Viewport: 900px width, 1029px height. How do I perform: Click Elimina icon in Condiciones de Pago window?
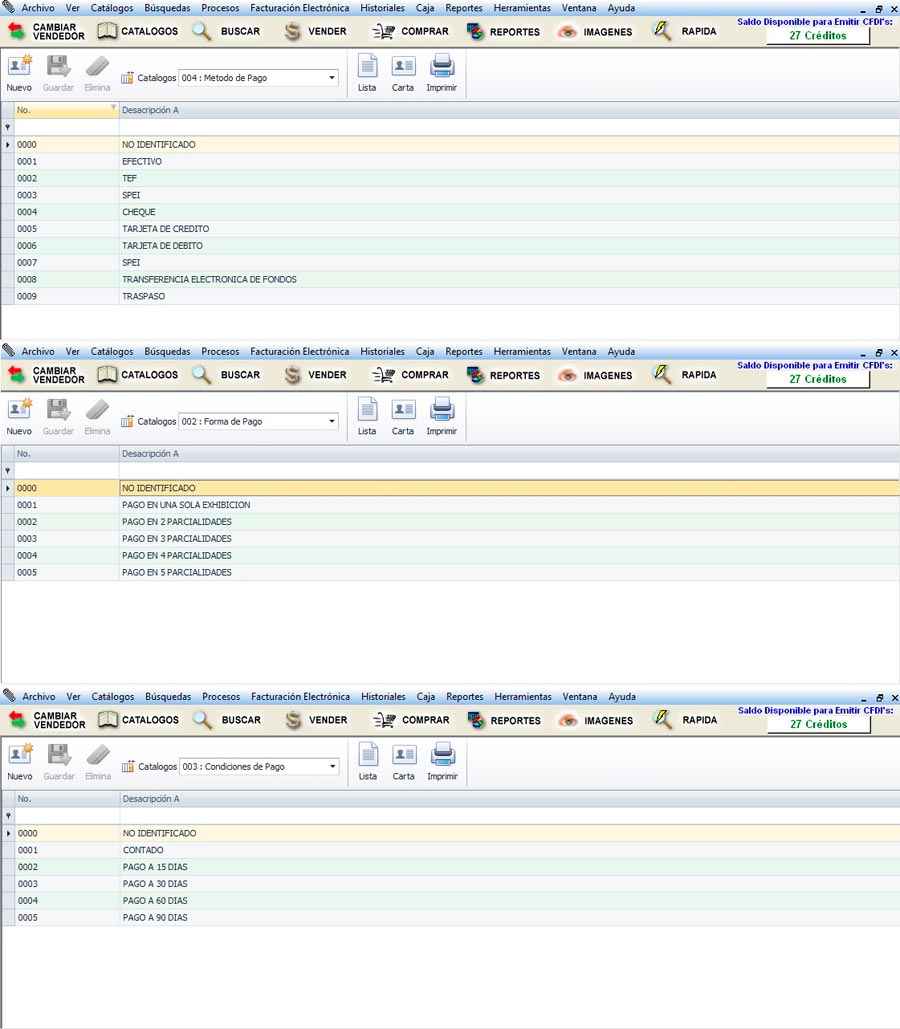[x=98, y=755]
